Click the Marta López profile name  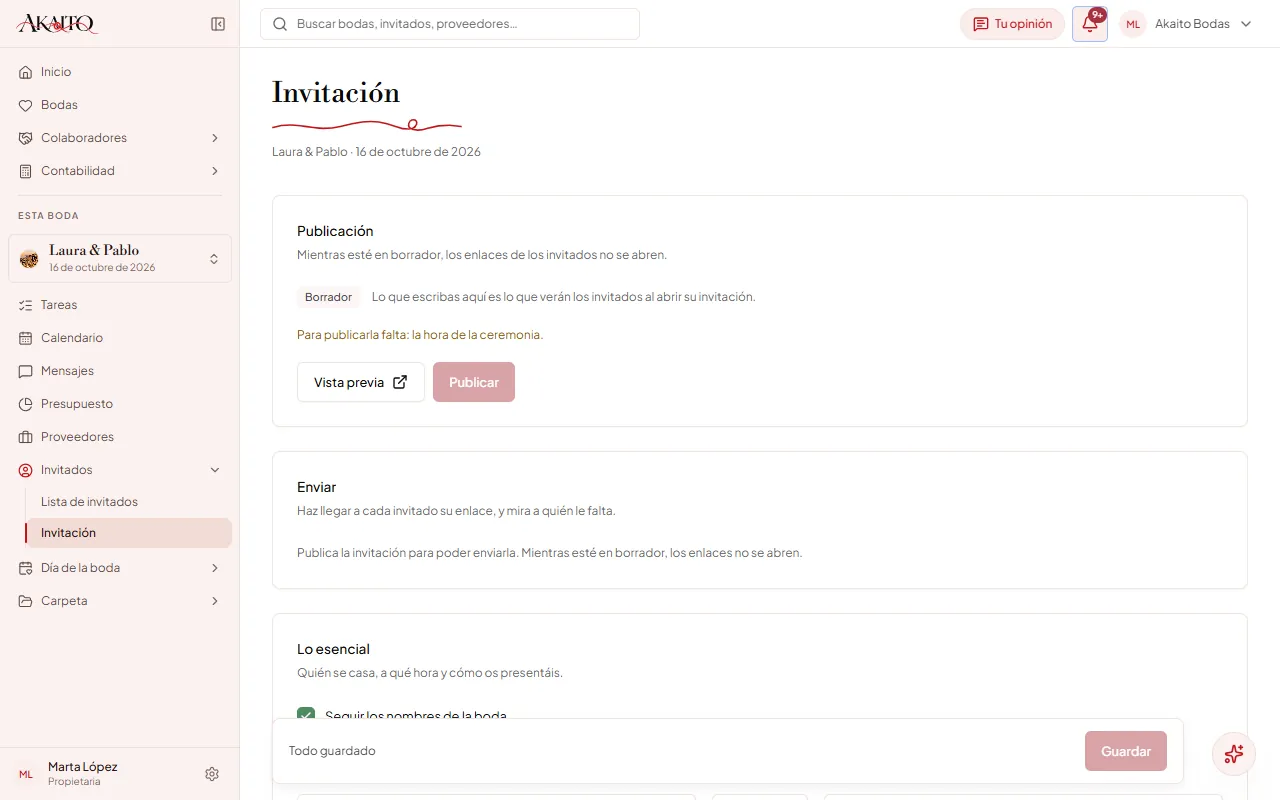tap(83, 767)
